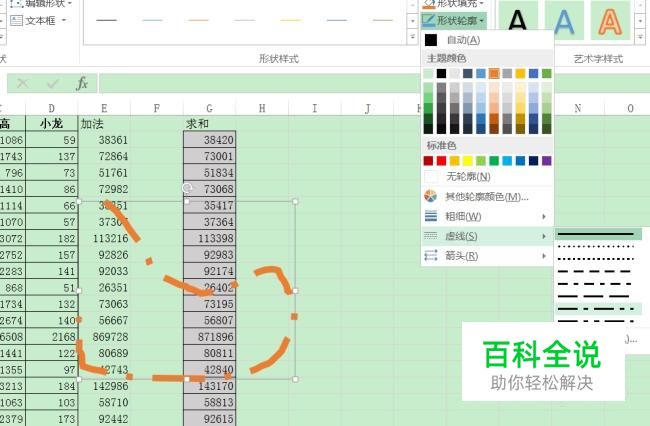Select the dash line style
This screenshot has height=426, width=650.
click(597, 272)
